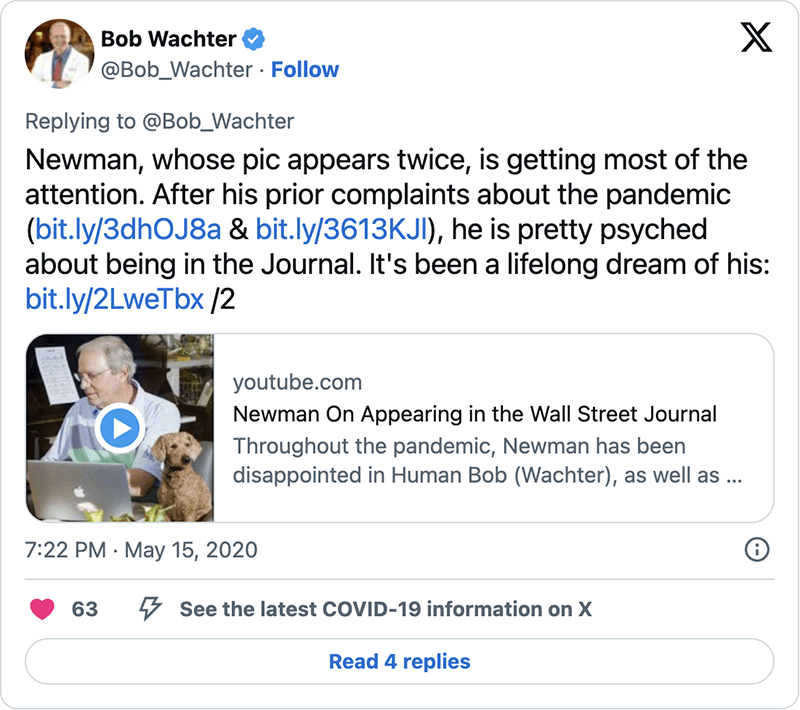Click the Newman video thumbnail image
The image size is (800, 710).
click(120, 427)
